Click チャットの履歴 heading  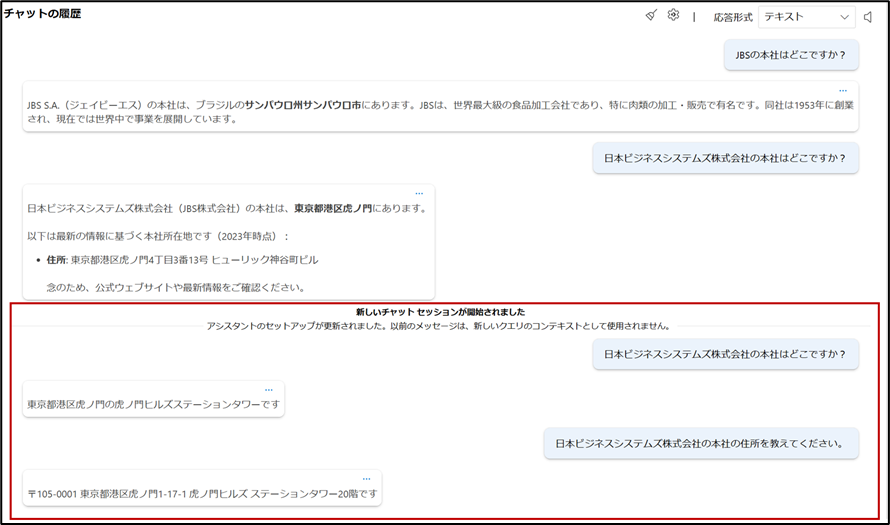click(x=43, y=14)
